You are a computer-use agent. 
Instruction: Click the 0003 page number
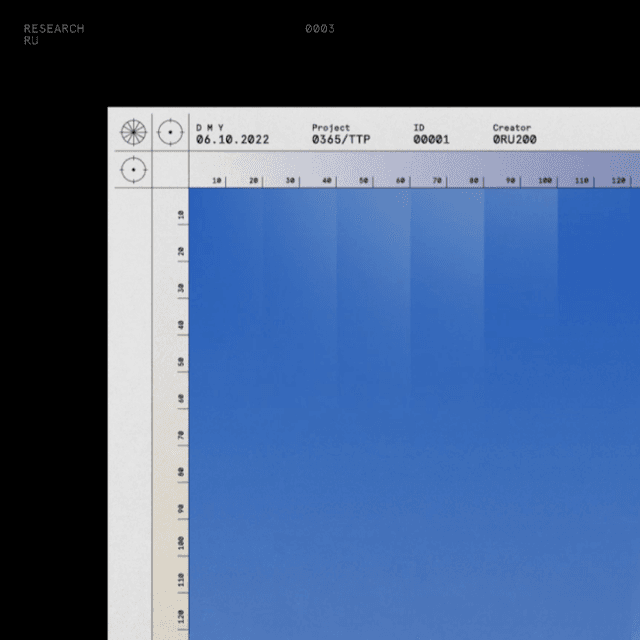click(320, 29)
